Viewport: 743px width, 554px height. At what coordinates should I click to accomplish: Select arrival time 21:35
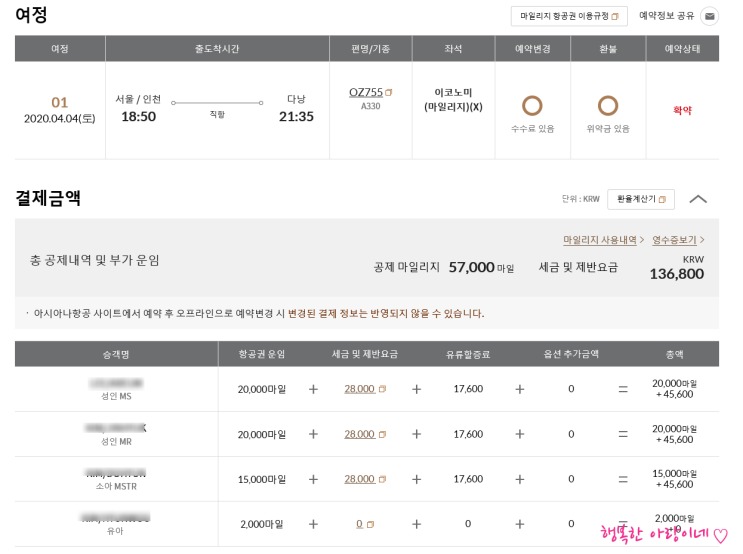pyautogui.click(x=296, y=117)
